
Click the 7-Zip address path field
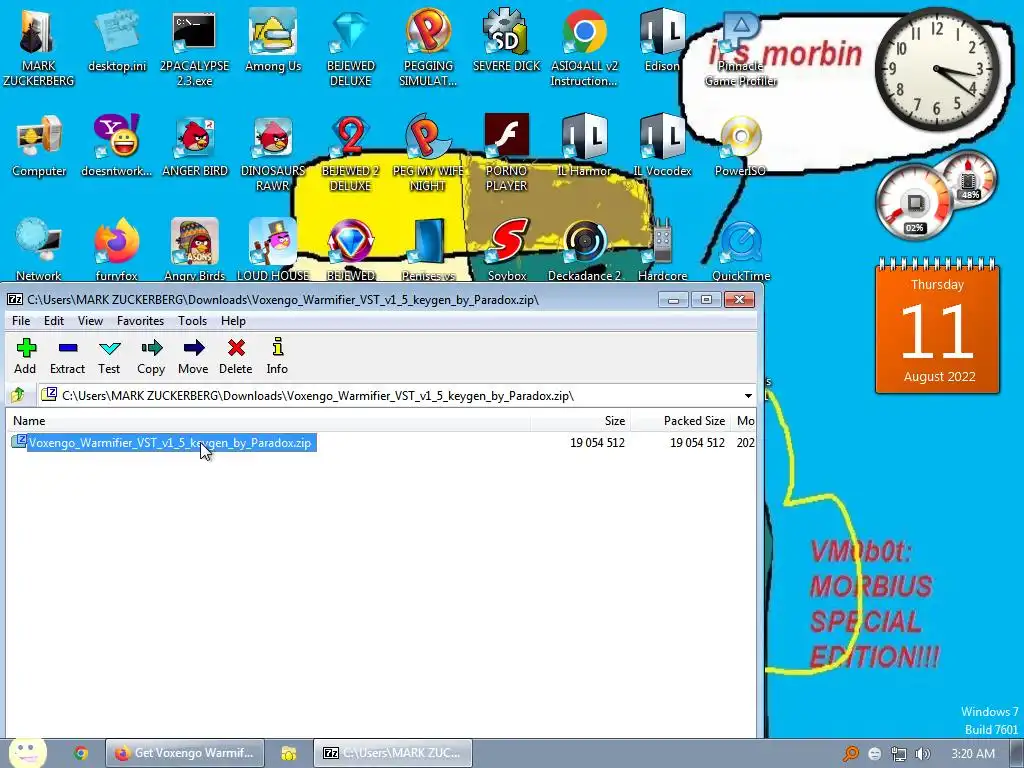[x=390, y=396]
